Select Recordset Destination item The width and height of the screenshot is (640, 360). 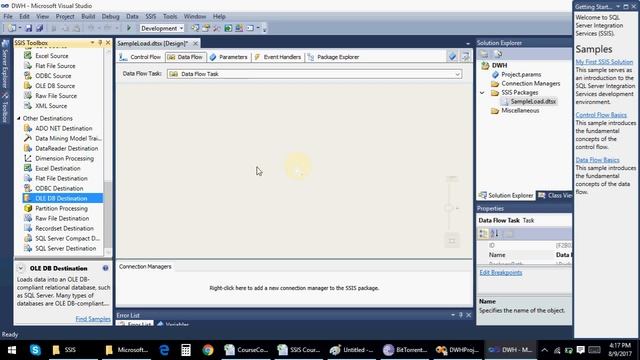[x=64, y=228]
